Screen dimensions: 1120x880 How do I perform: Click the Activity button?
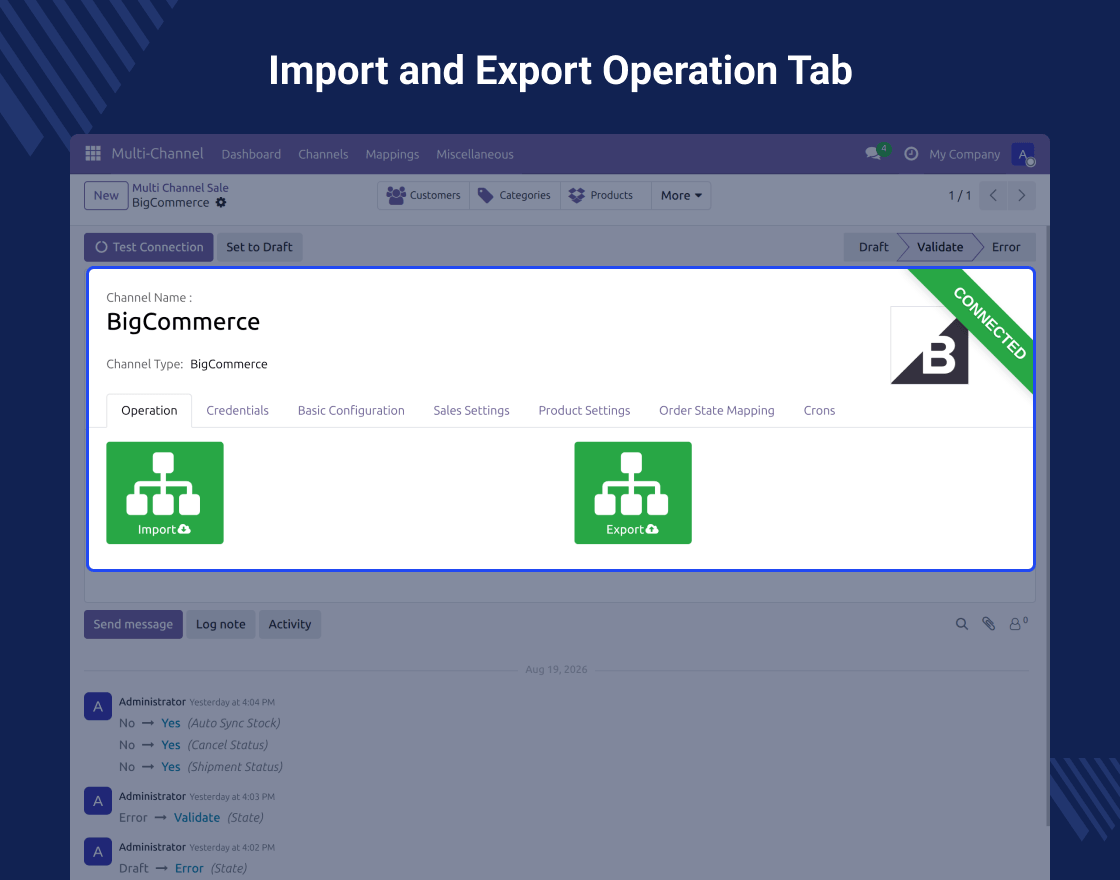point(289,624)
